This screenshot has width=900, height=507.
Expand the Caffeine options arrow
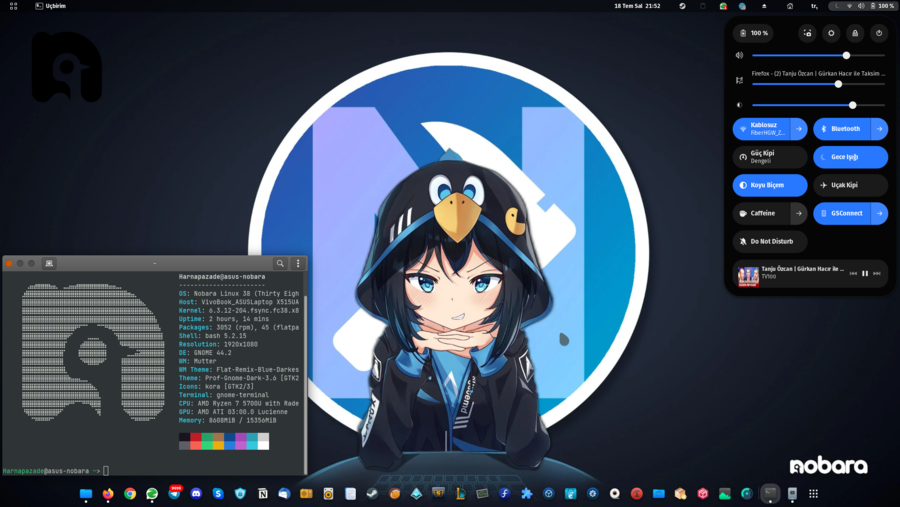tap(799, 213)
